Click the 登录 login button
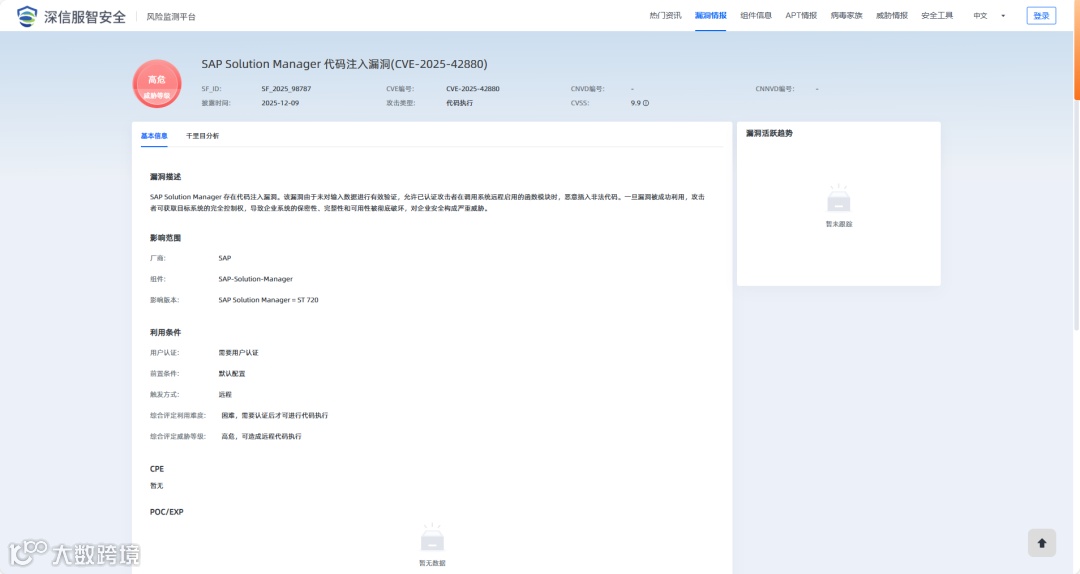The height and width of the screenshot is (574, 1080). pyautogui.click(x=1041, y=16)
